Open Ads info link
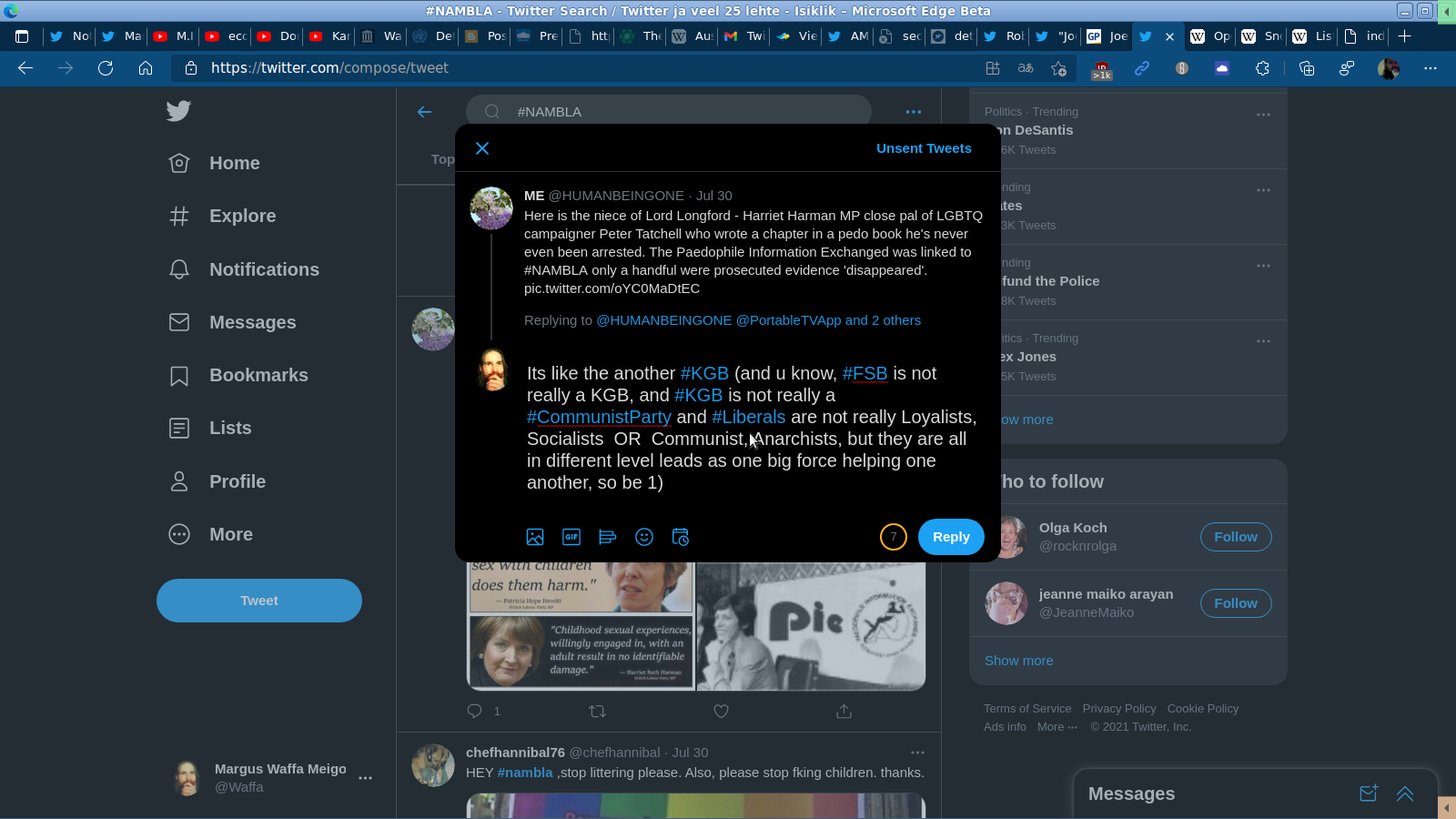The height and width of the screenshot is (819, 1456). click(1005, 727)
